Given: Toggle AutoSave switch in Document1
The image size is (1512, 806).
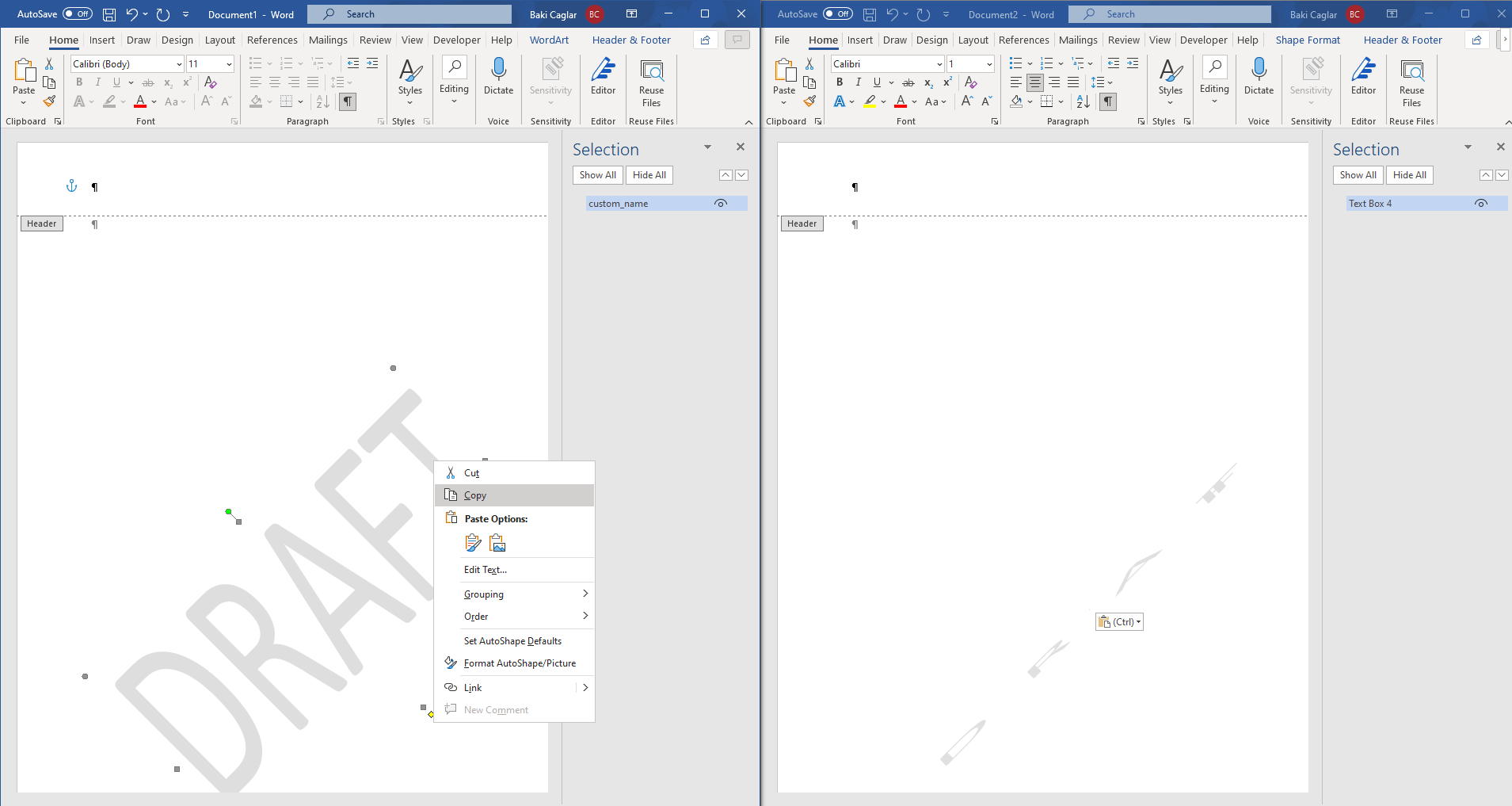Looking at the screenshot, I should pyautogui.click(x=78, y=14).
